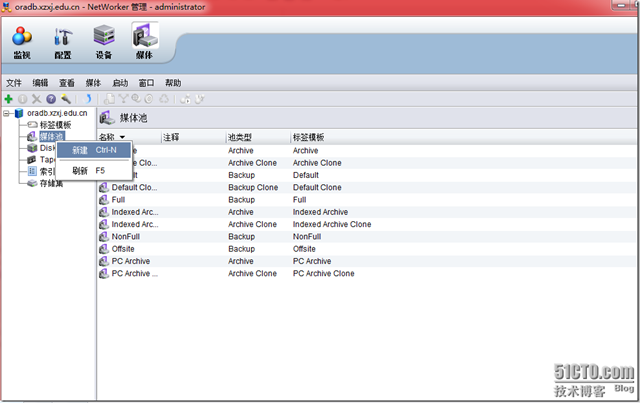
Task: Click the sort arrow in 名称 column header
Action: click(x=122, y=137)
